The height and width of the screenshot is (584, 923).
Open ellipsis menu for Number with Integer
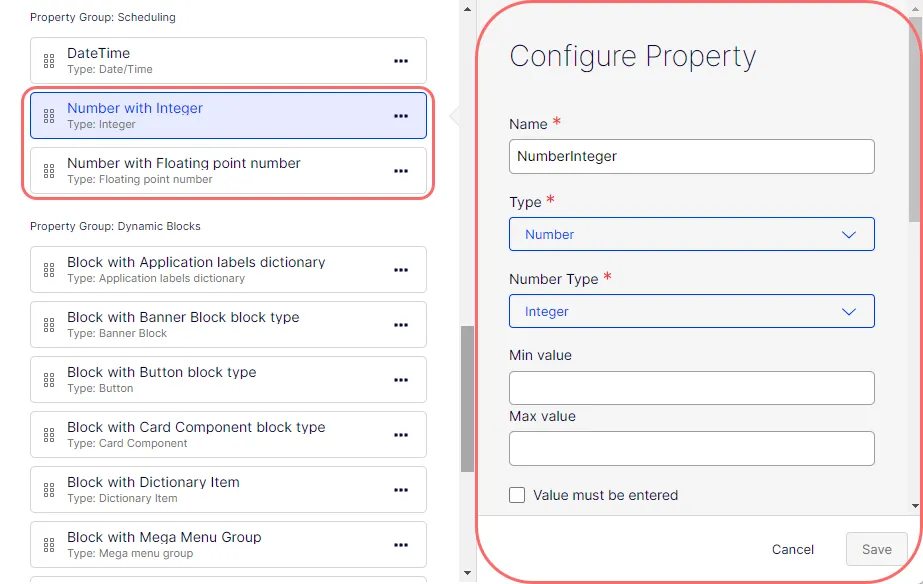[x=401, y=116]
